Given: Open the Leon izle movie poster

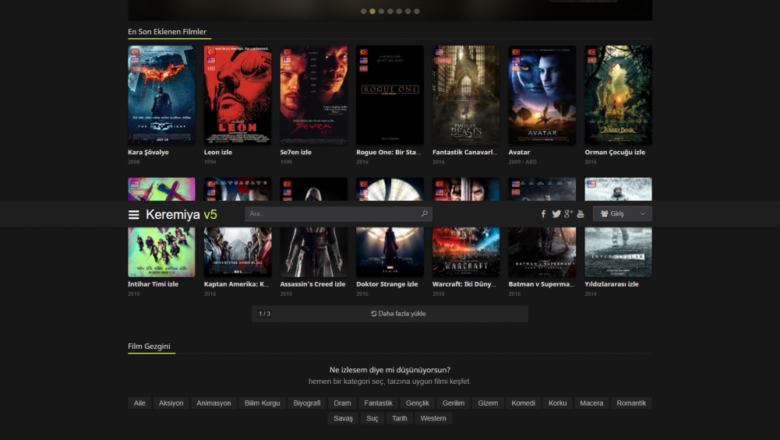Looking at the screenshot, I should point(238,96).
